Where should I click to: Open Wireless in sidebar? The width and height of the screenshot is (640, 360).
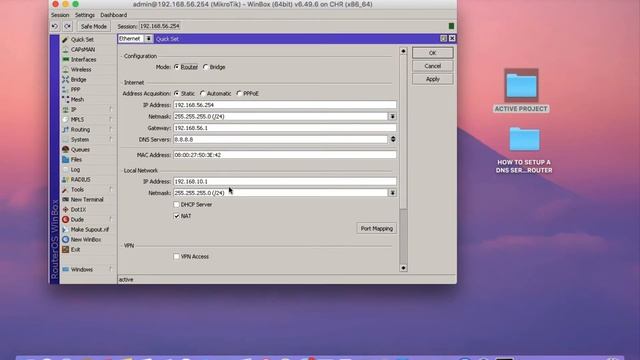tap(81, 69)
